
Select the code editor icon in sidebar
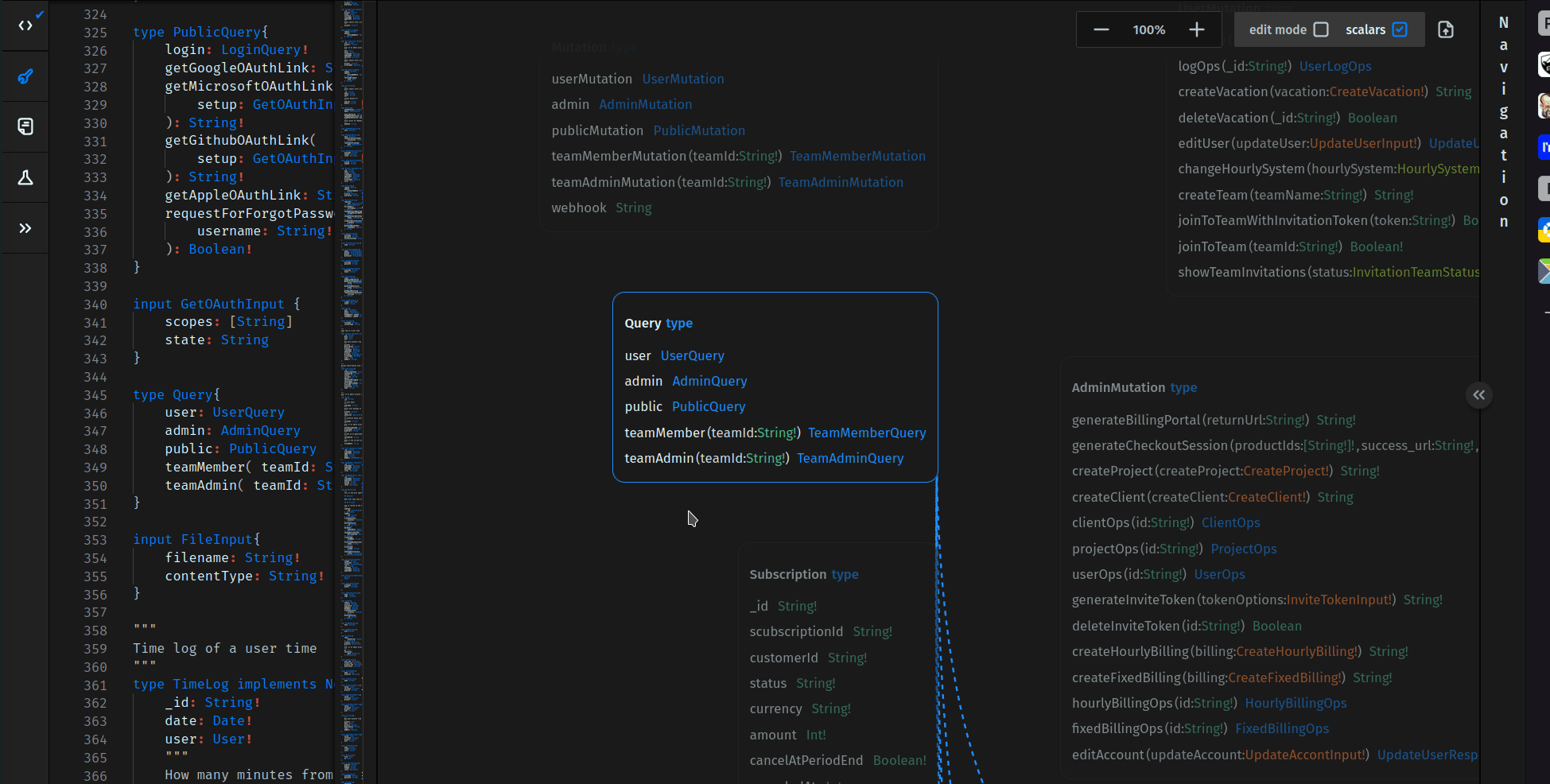(25, 25)
